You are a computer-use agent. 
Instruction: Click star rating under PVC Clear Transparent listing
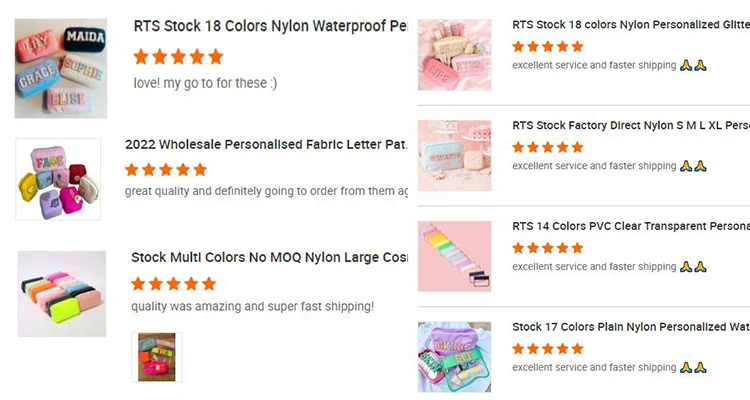click(x=547, y=248)
